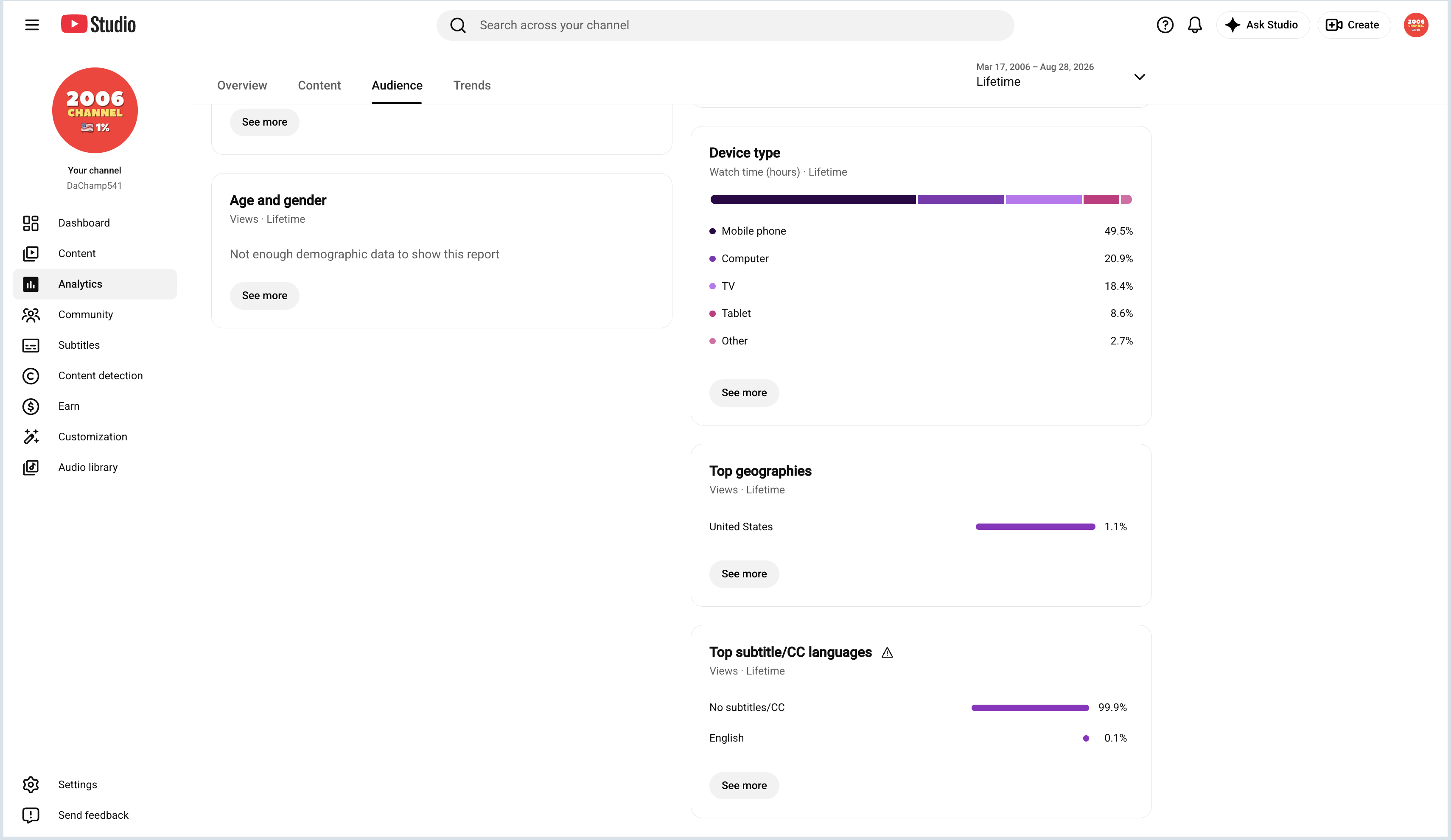Screen dimensions: 1451x840
Task: Open the Audio library icon
Action: [x=31, y=467]
